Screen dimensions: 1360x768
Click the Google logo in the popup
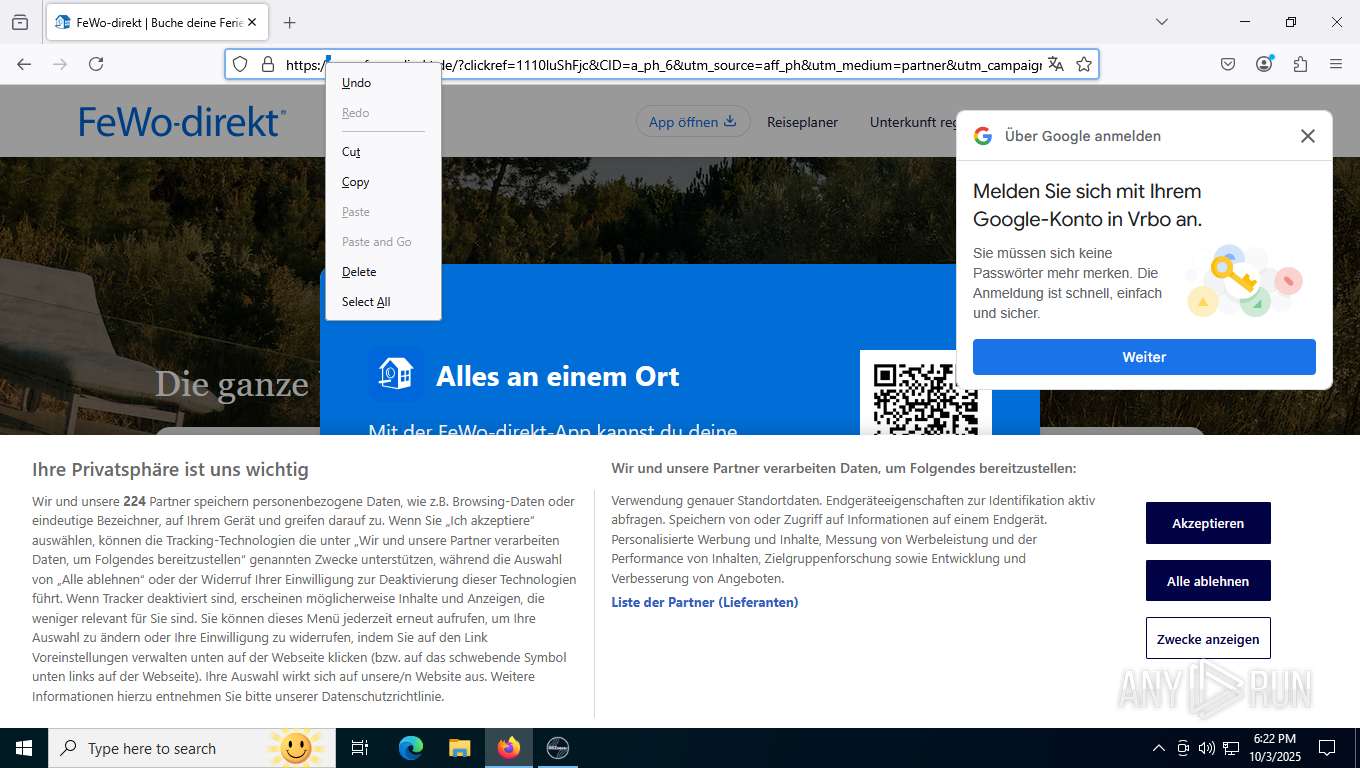pos(983,136)
